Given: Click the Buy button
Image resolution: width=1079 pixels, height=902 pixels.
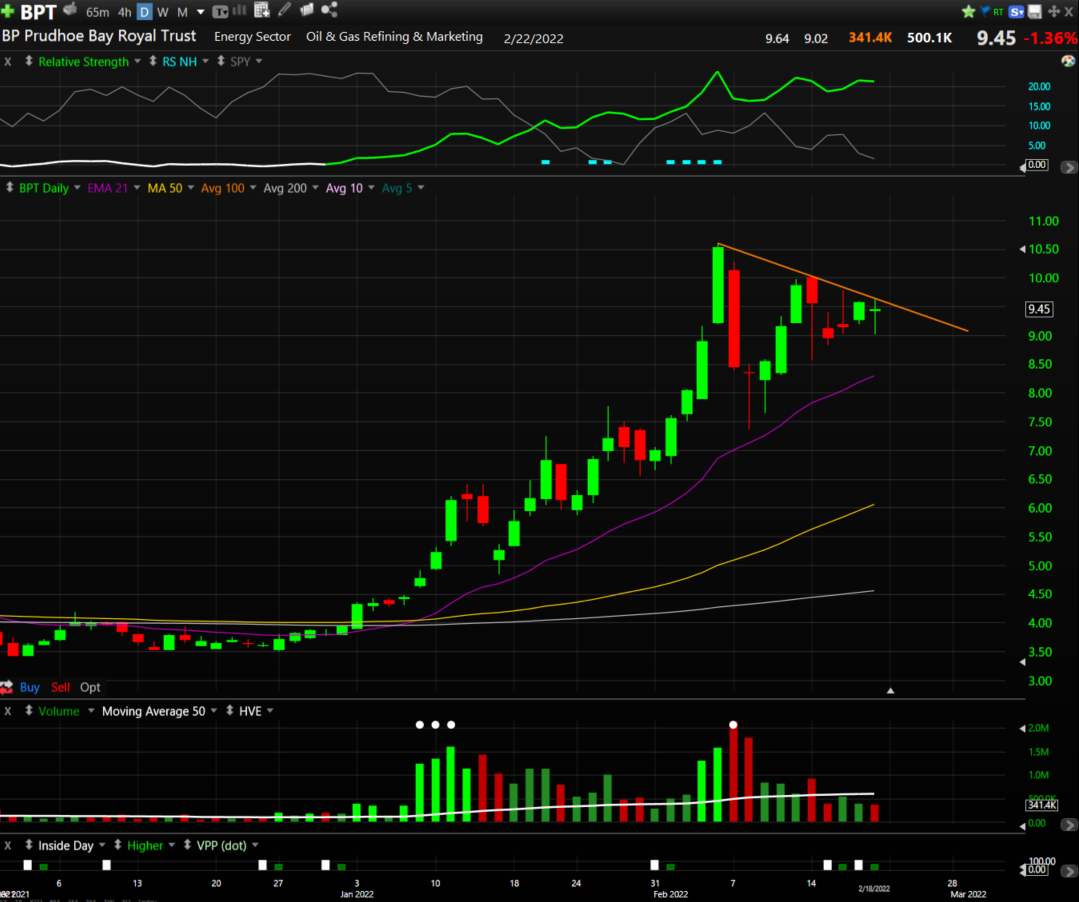Looking at the screenshot, I should click(x=30, y=687).
